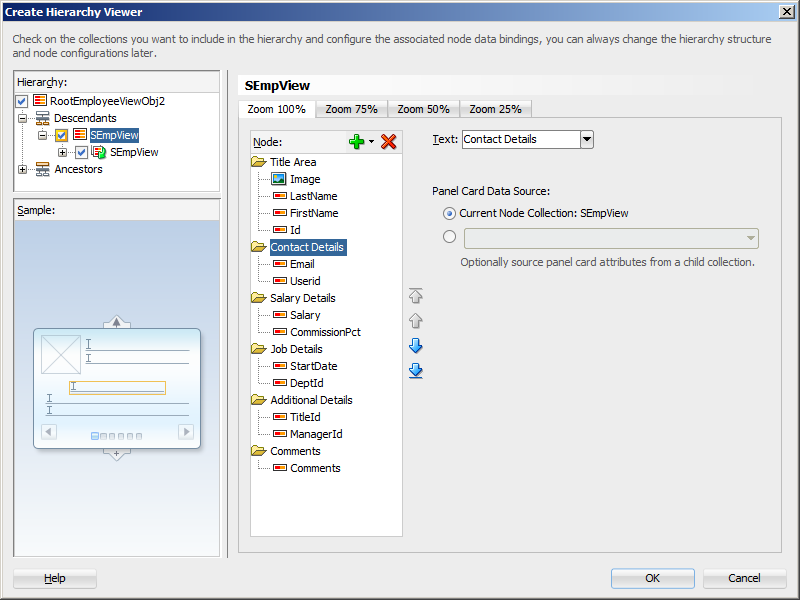The image size is (800, 600).
Task: Switch to Zoom 25% tab
Action: coord(495,109)
